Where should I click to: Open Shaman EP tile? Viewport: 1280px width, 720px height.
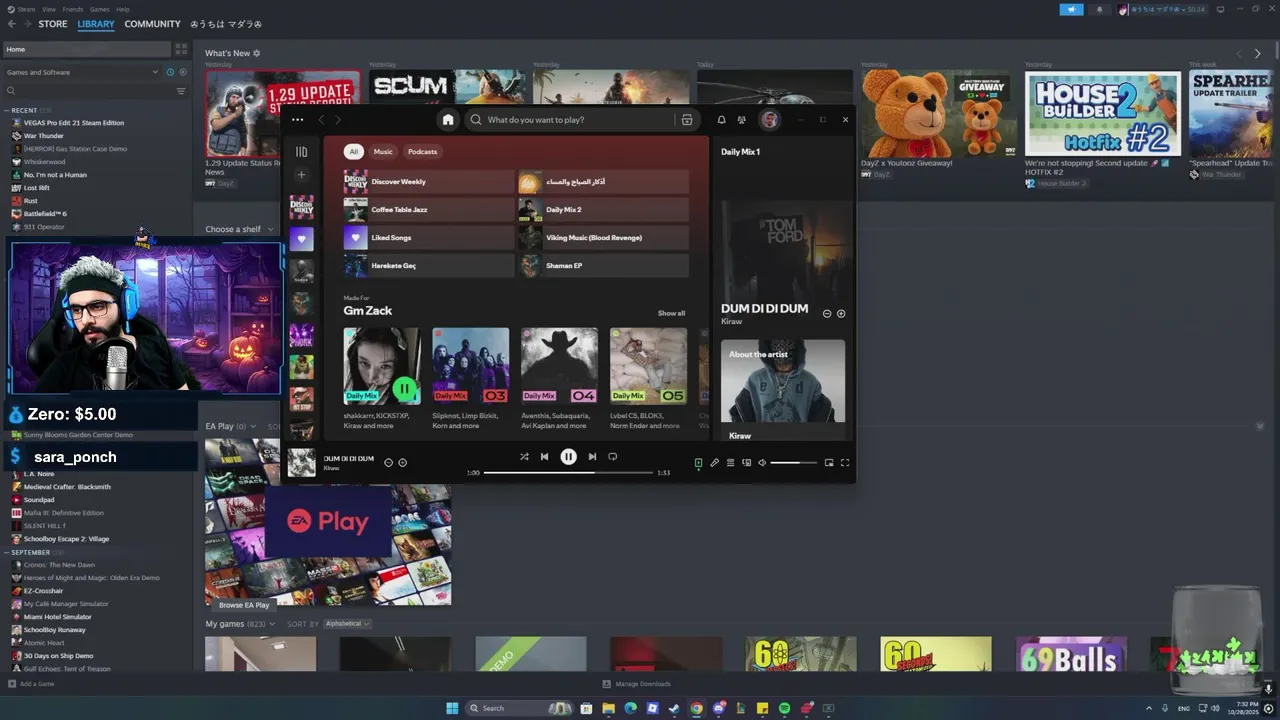coord(603,266)
